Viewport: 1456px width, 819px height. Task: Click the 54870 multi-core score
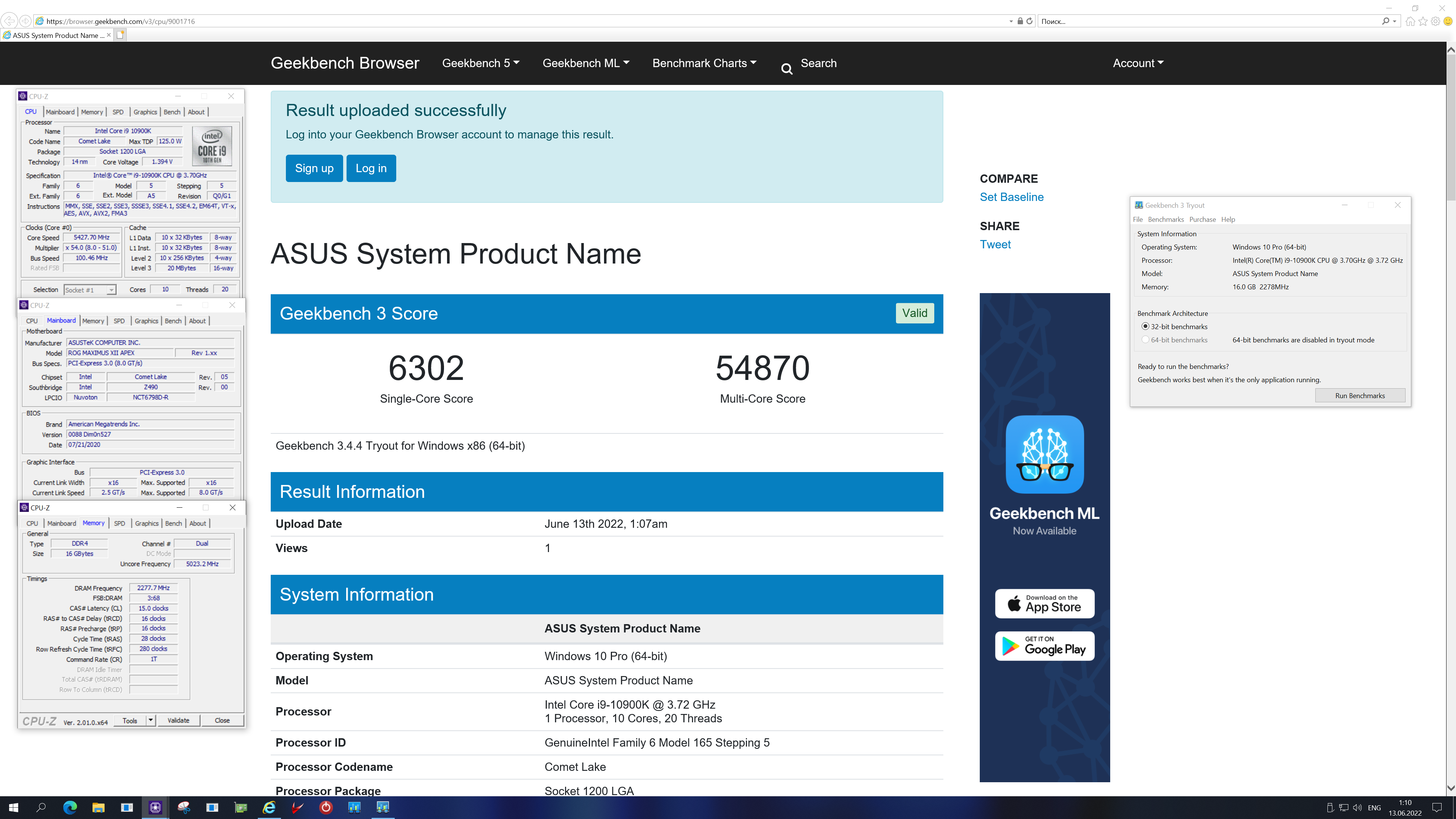pos(763,368)
